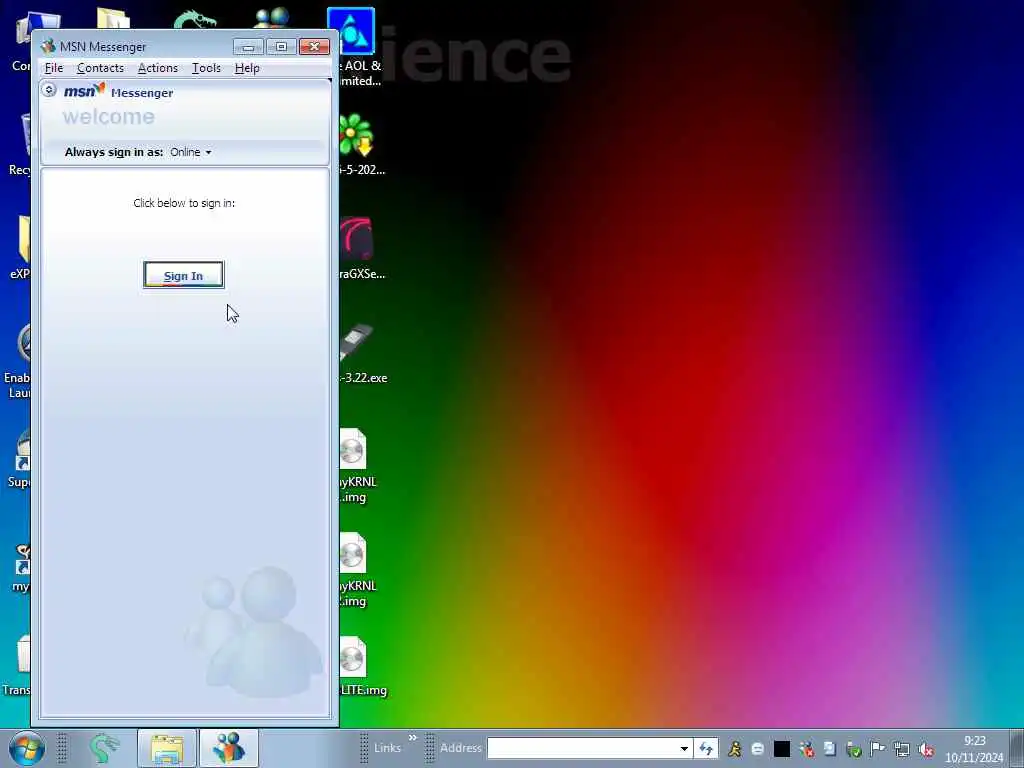Minimize the MSN Messenger window
1024x768 pixels.
[x=248, y=46]
